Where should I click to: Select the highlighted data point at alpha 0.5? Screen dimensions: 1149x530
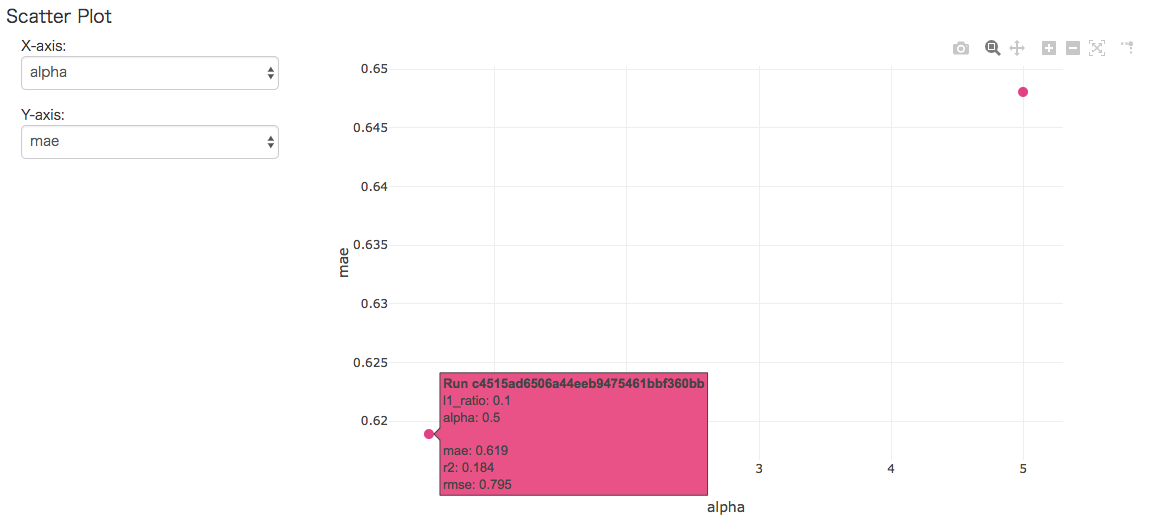(x=429, y=434)
